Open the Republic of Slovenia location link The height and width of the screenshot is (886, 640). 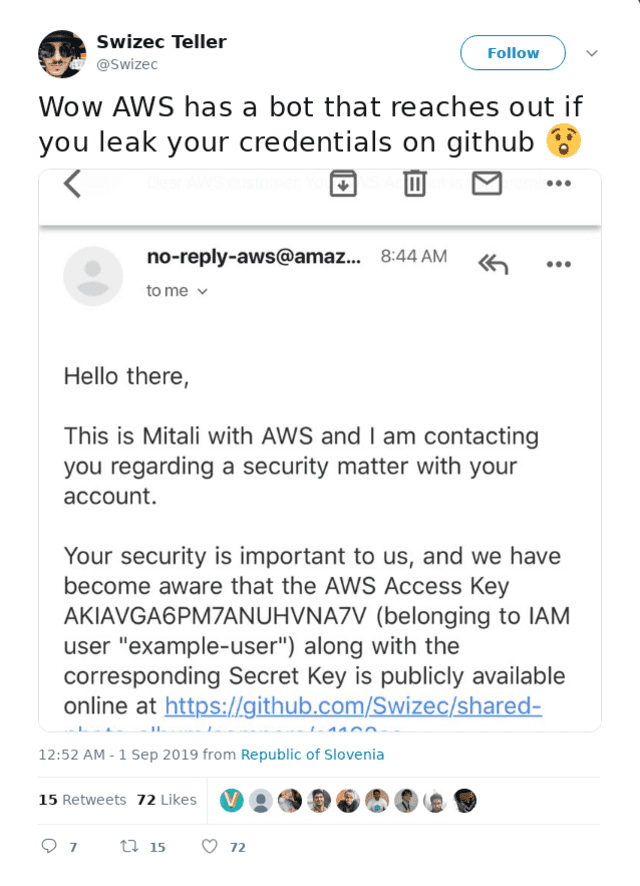312,755
